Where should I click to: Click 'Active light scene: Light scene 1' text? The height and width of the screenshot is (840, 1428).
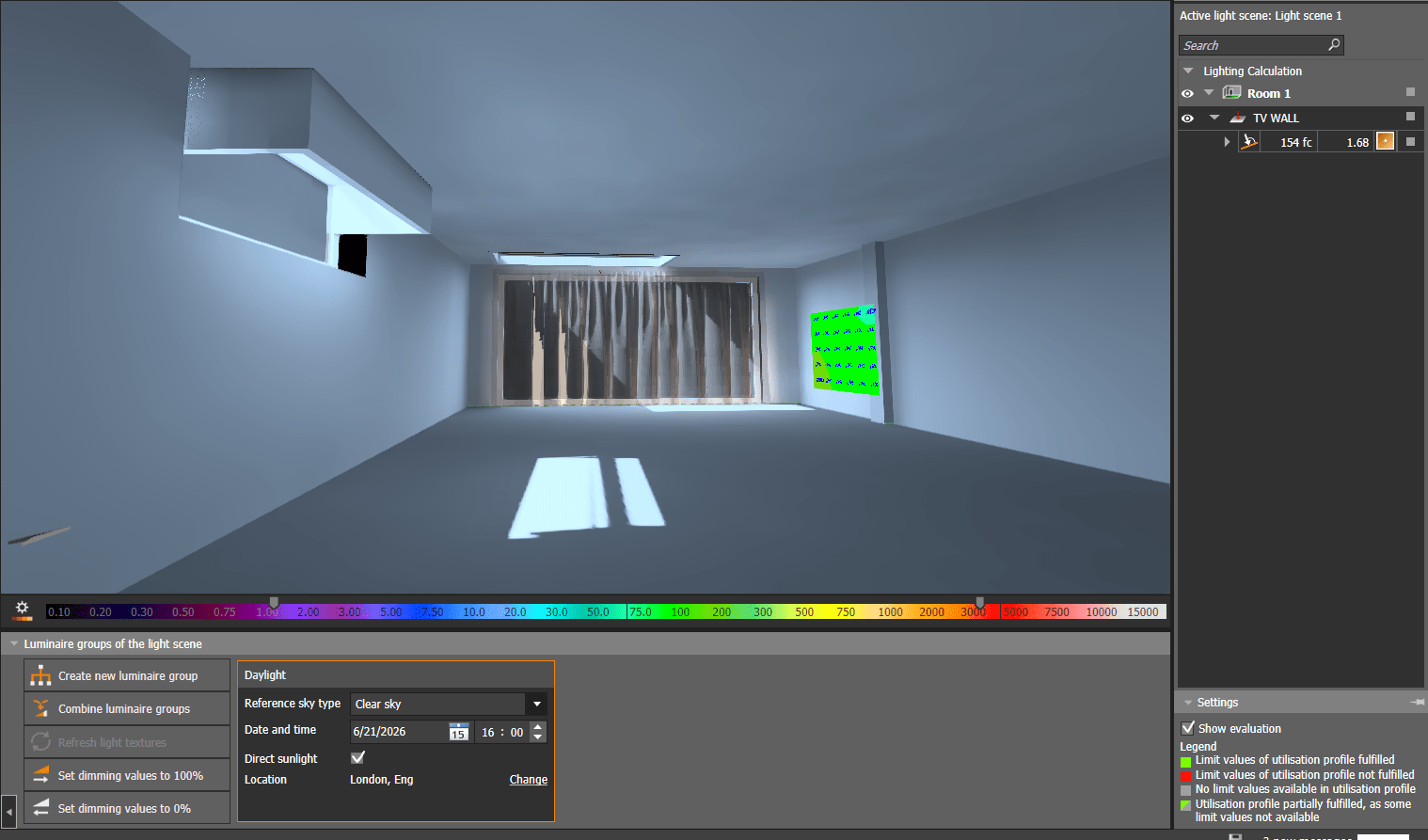pos(1261,16)
